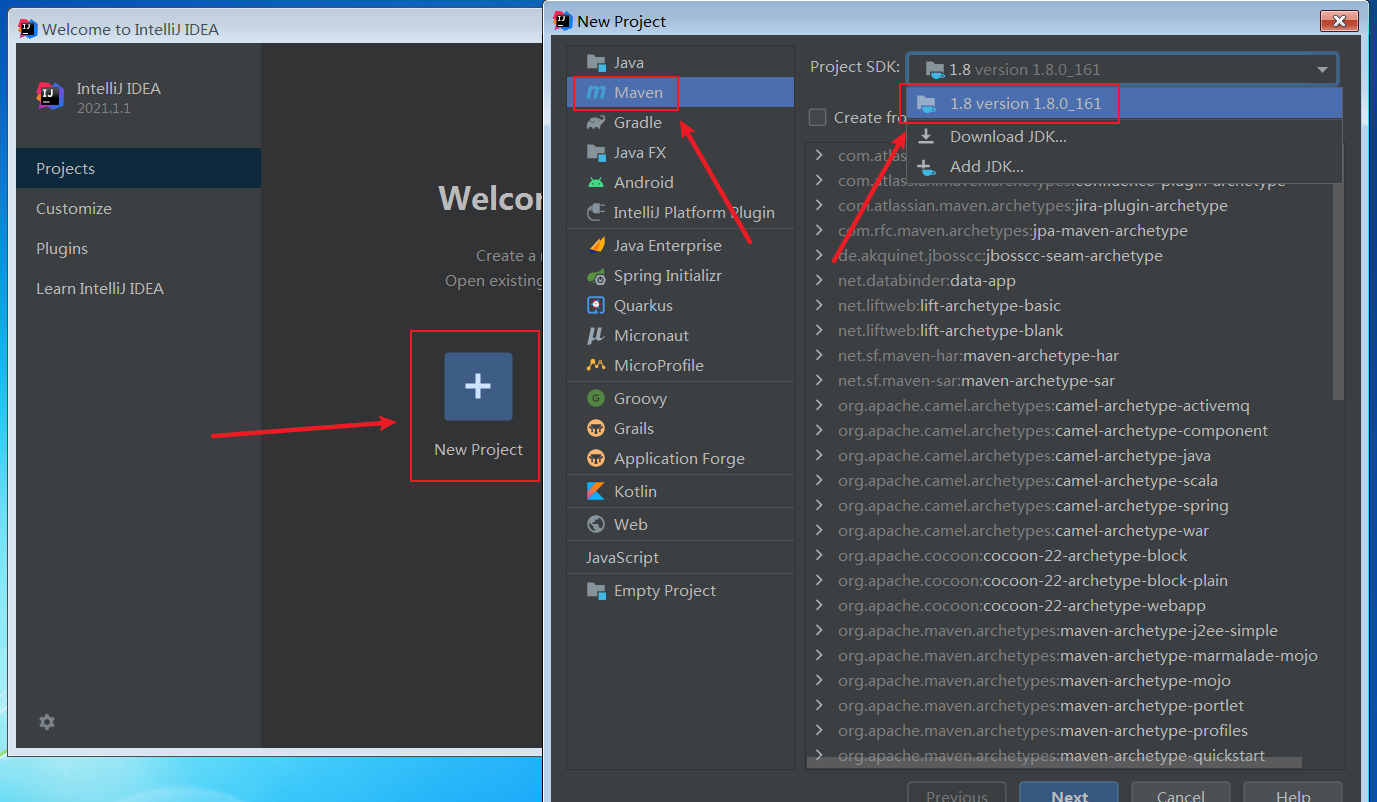Select the Java Enterprise project type

coord(680,245)
